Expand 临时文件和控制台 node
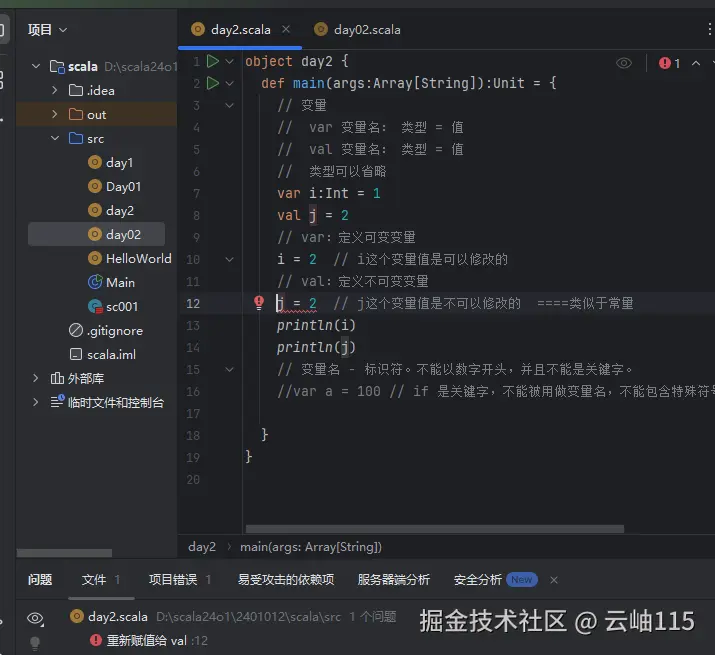The width and height of the screenshot is (715, 655). [x=36, y=402]
